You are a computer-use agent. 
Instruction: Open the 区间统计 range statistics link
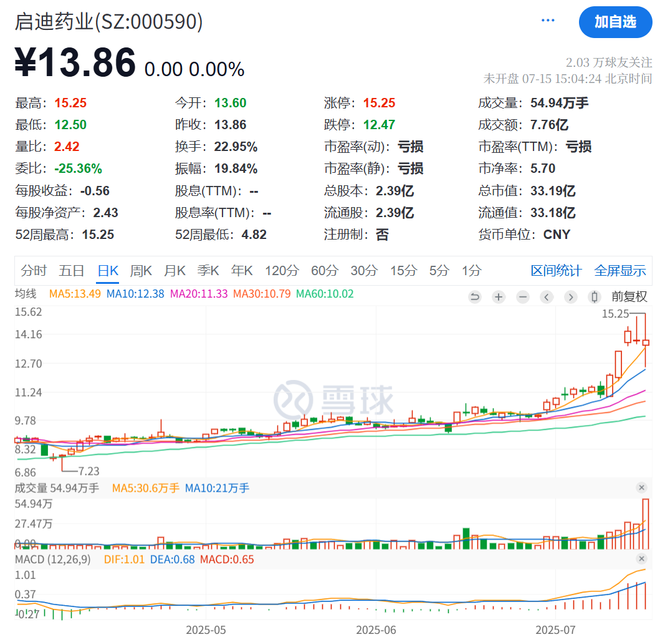(x=556, y=271)
